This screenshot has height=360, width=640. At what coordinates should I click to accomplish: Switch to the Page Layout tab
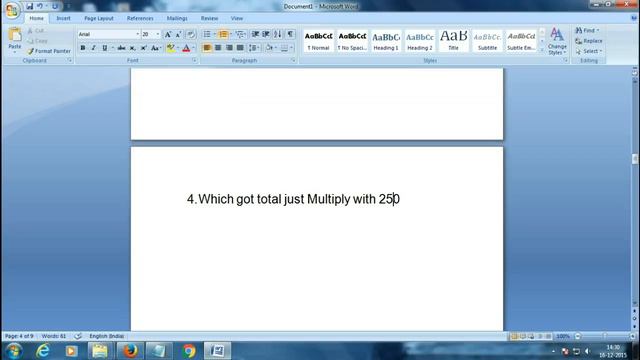(99, 18)
